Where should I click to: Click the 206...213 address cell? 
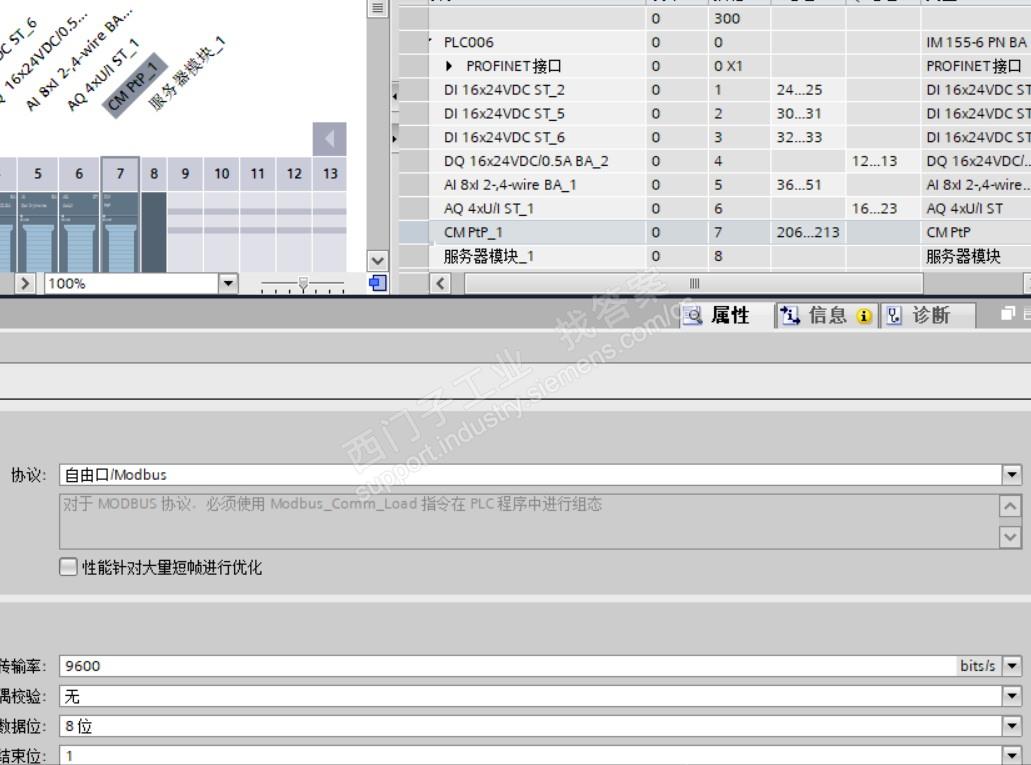pyautogui.click(x=808, y=232)
